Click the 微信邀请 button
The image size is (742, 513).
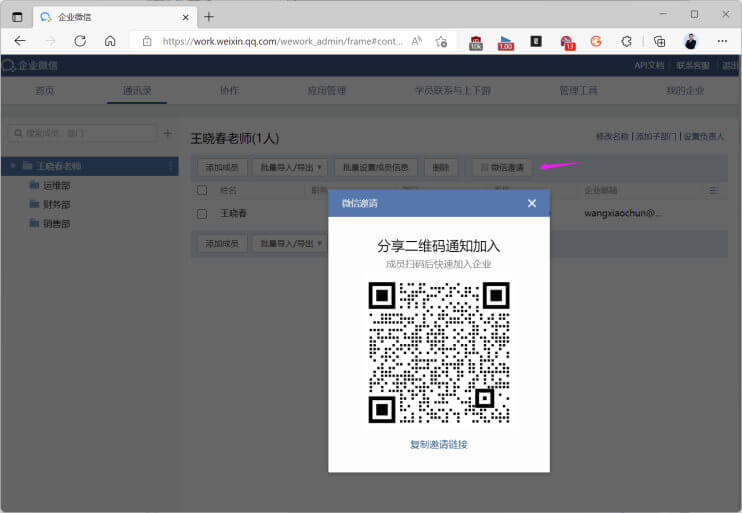point(502,168)
